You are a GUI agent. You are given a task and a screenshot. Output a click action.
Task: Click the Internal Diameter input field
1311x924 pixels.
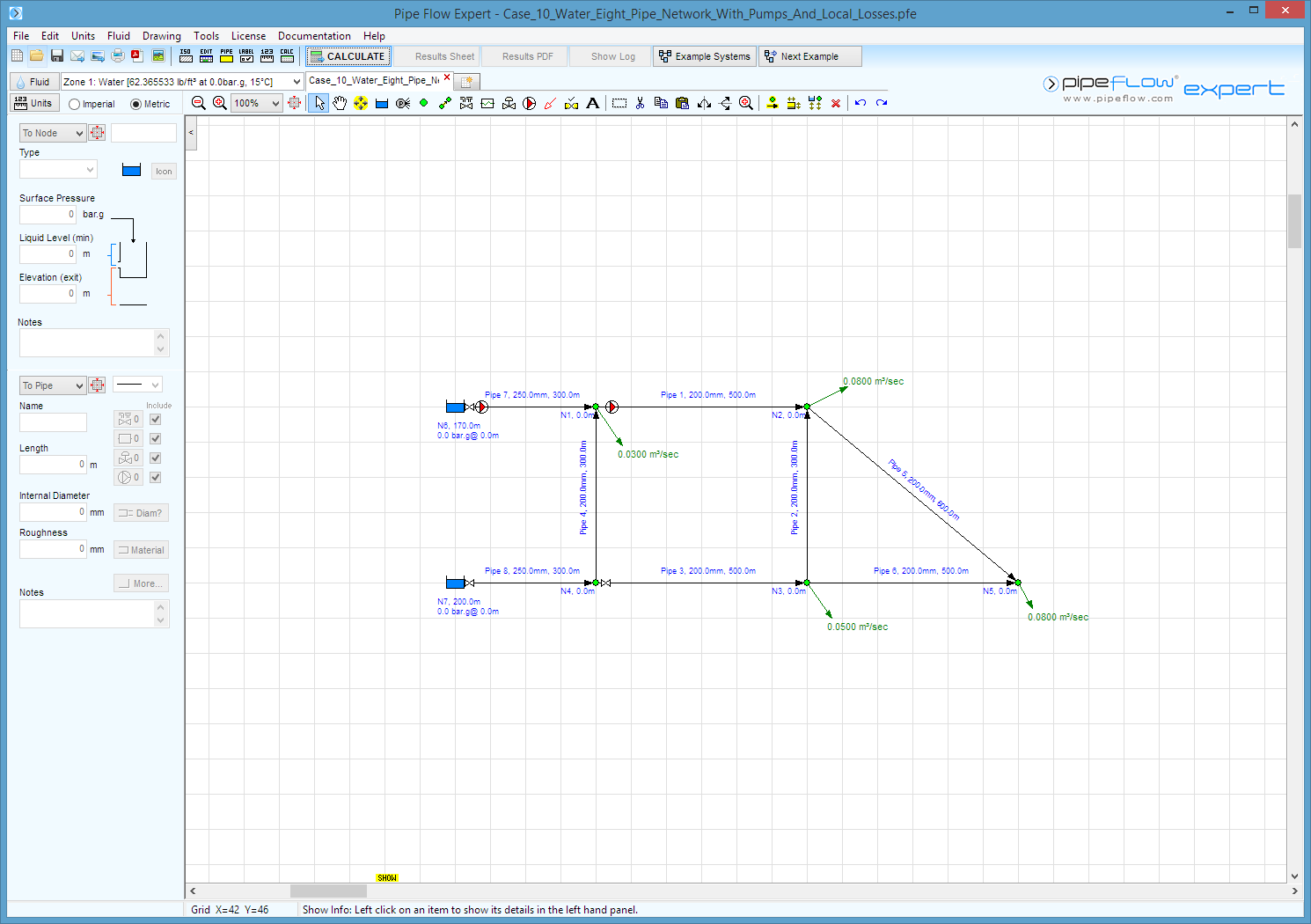(x=53, y=512)
